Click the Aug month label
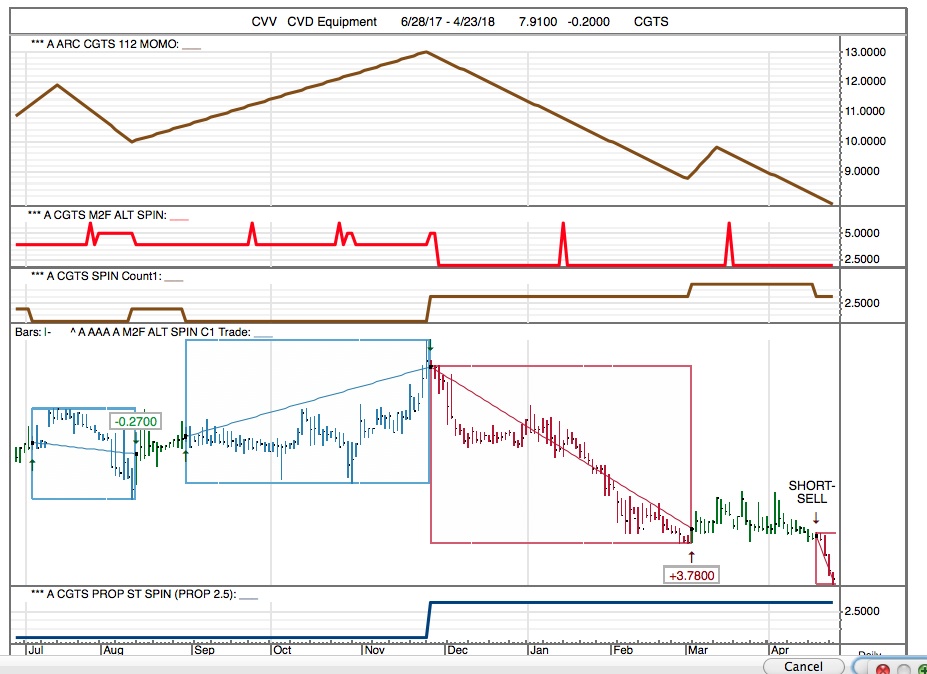Screen dimensions: 927x674 (x=113, y=650)
